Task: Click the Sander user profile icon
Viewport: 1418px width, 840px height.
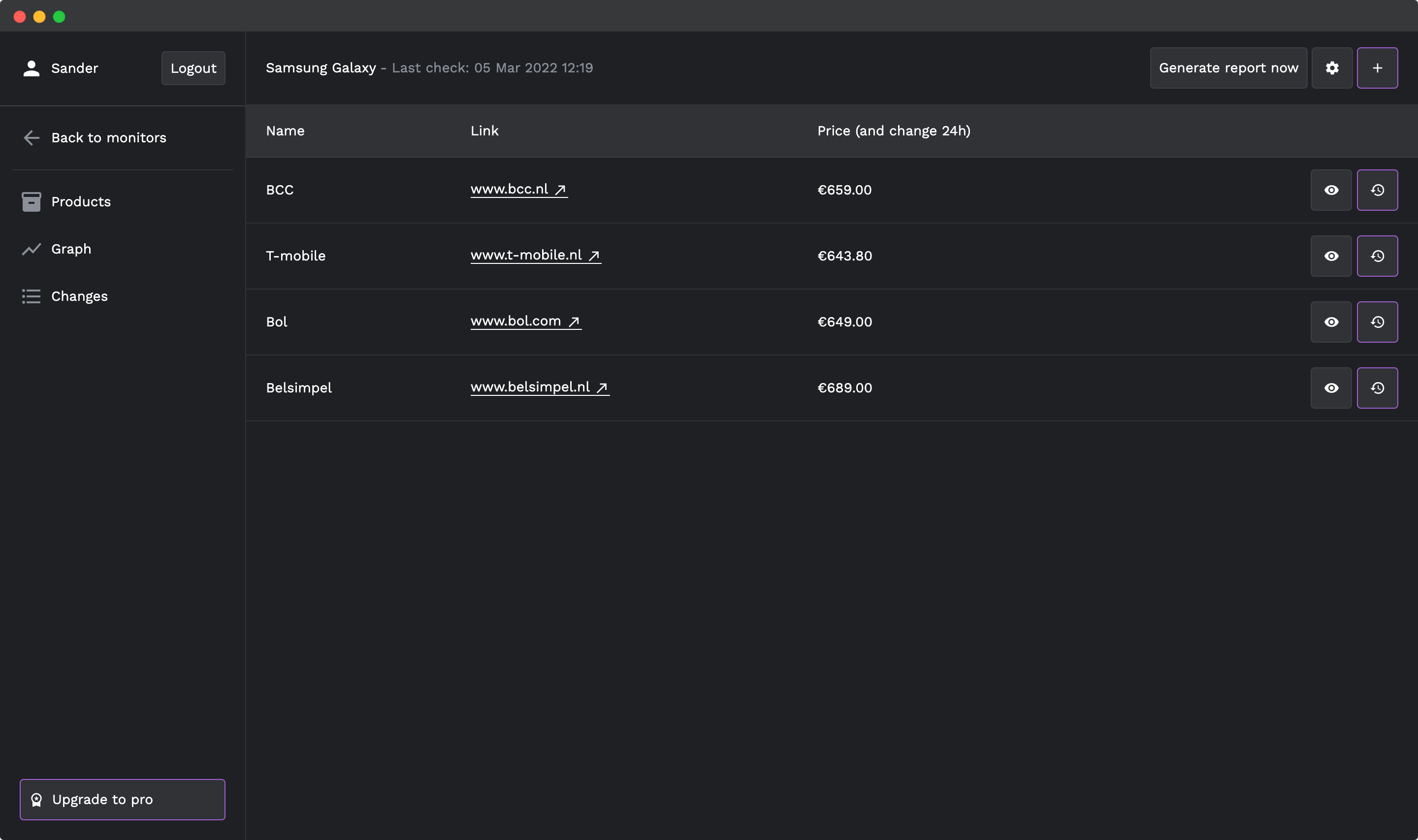Action: 32,68
